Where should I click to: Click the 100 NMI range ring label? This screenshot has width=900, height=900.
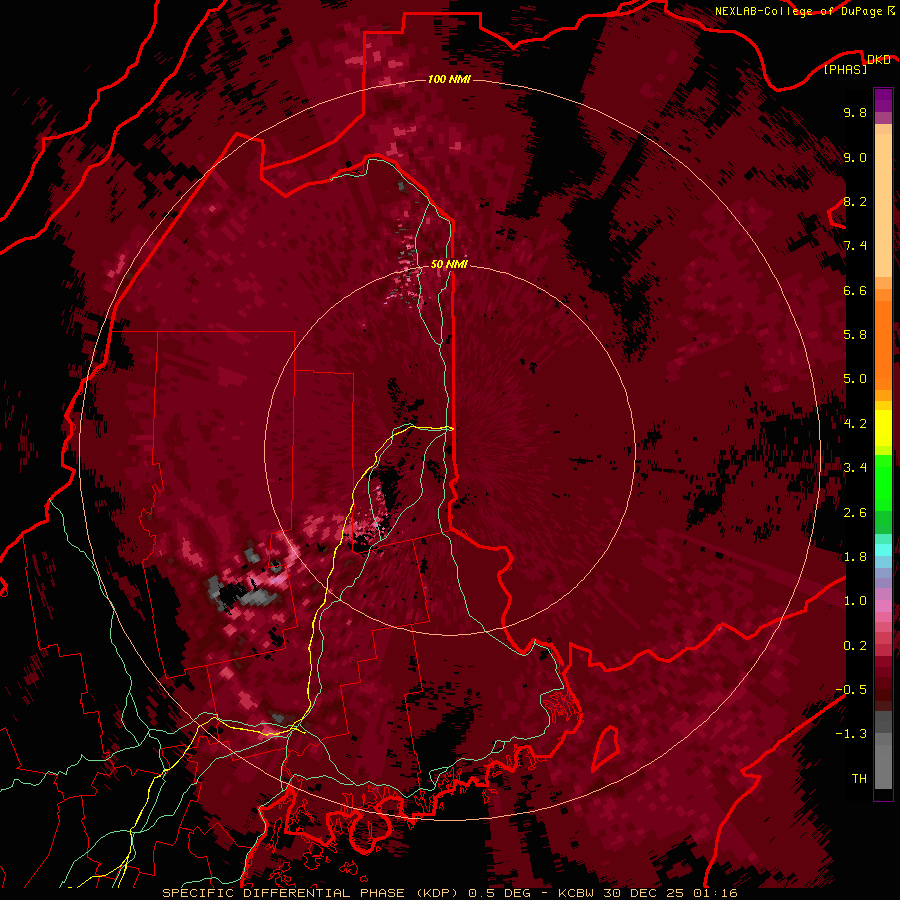pos(449,79)
